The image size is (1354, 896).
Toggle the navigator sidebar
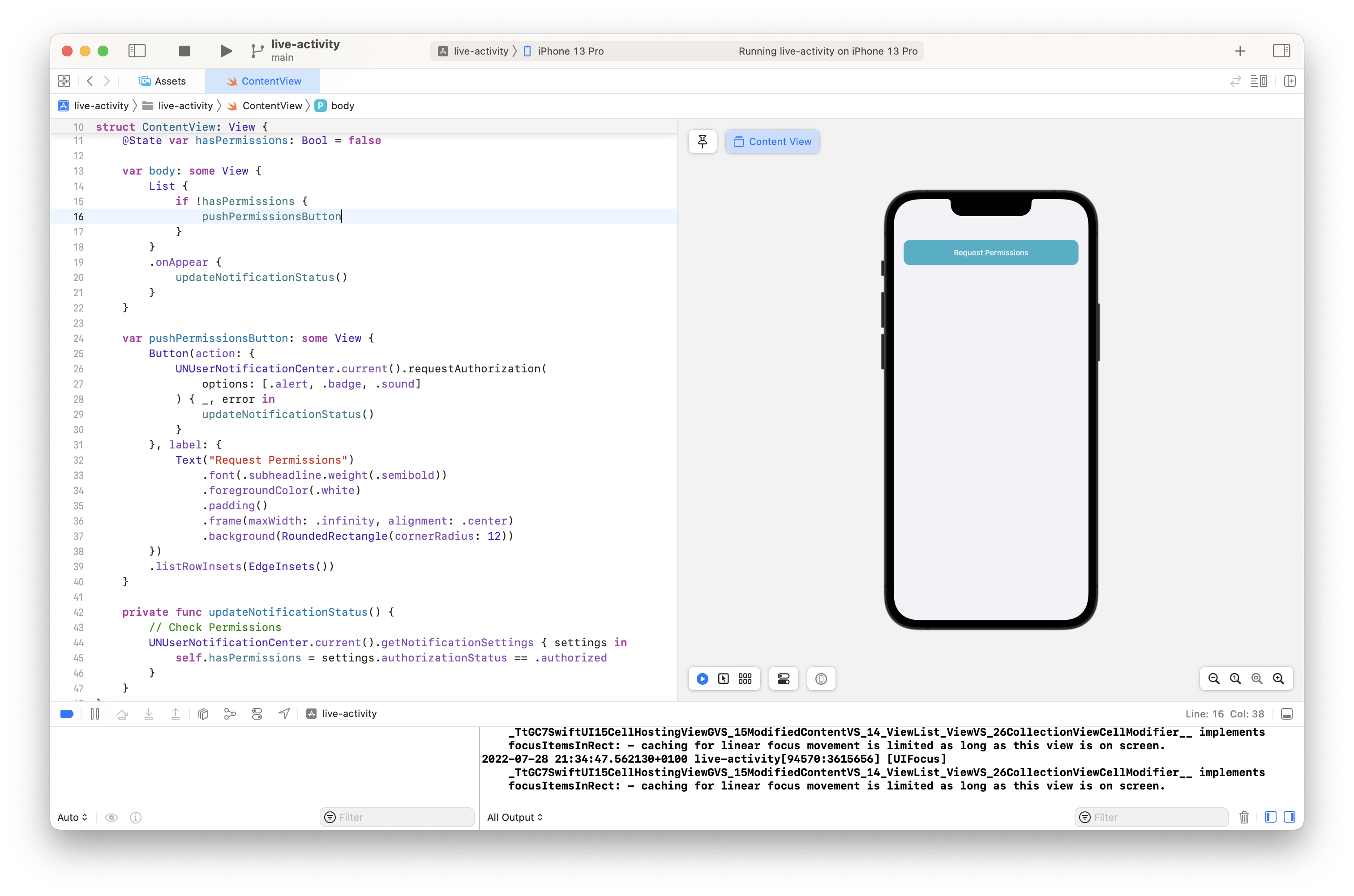tap(137, 51)
